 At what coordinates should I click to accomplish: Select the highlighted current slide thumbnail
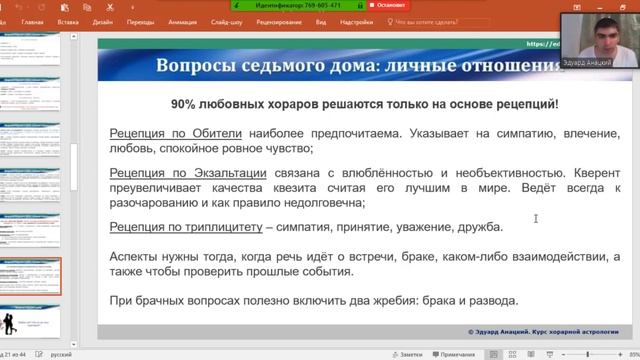pyautogui.click(x=30, y=276)
